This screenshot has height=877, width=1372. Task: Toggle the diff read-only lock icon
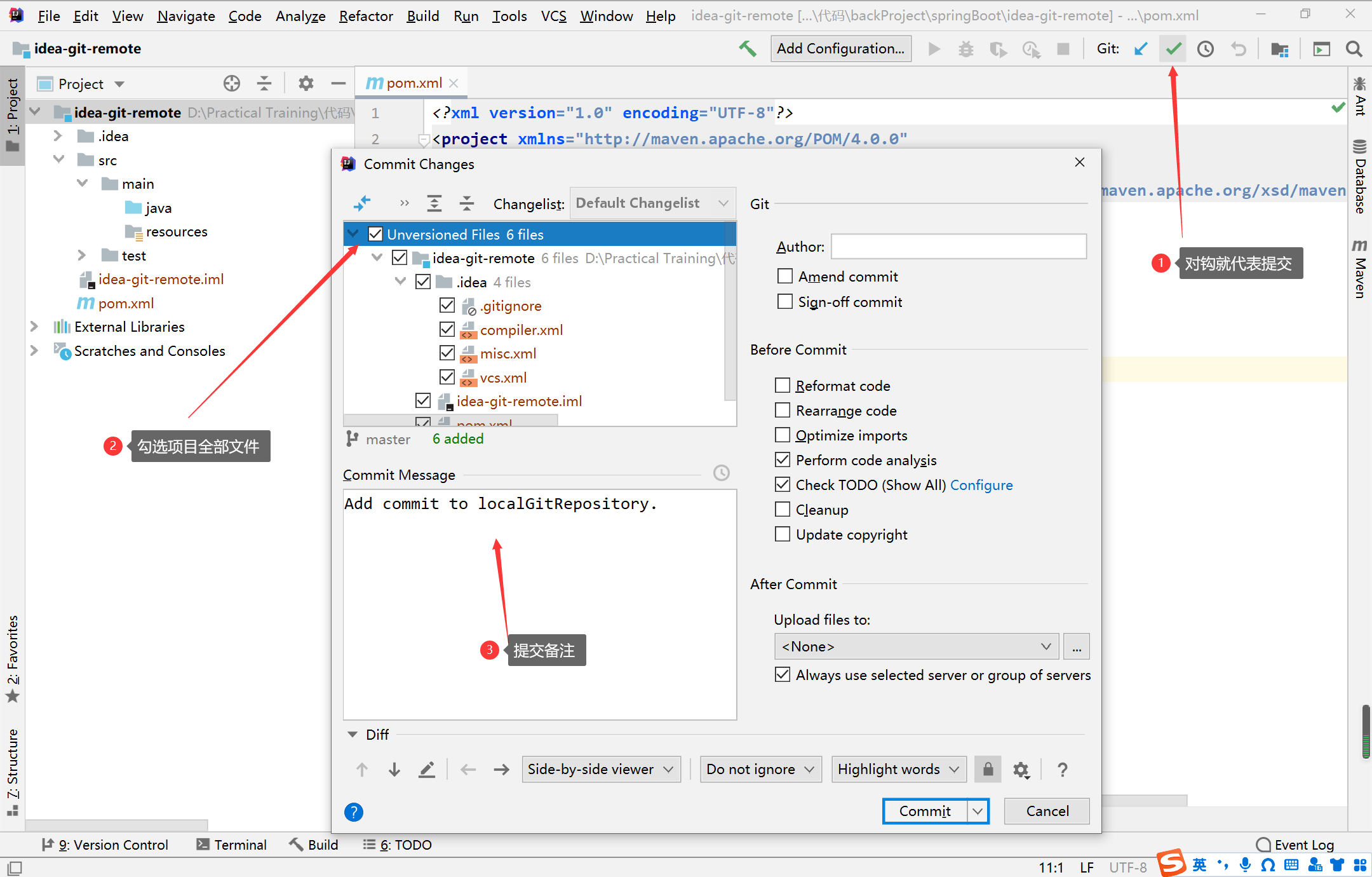(988, 770)
